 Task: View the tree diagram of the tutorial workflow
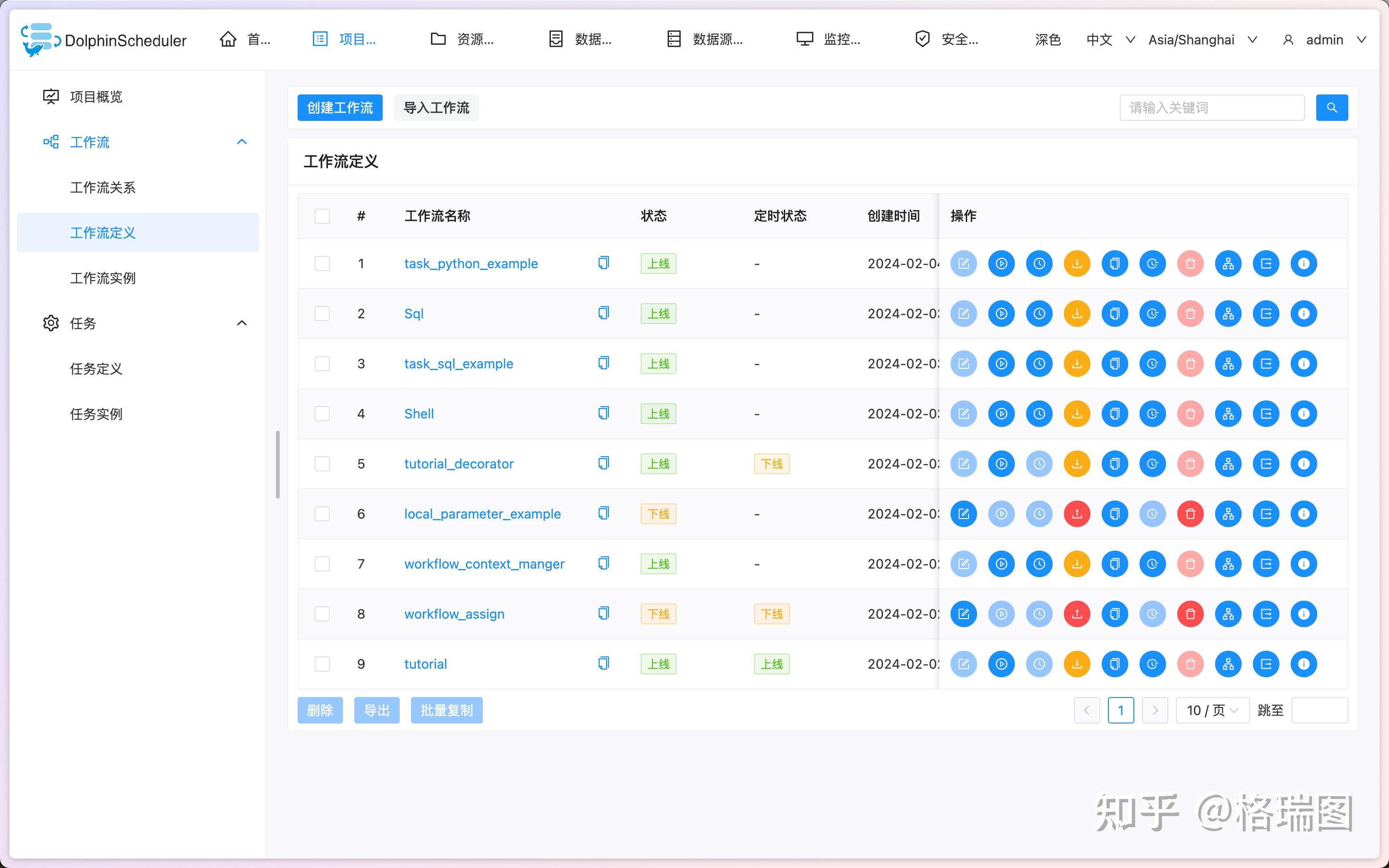[x=1228, y=664]
